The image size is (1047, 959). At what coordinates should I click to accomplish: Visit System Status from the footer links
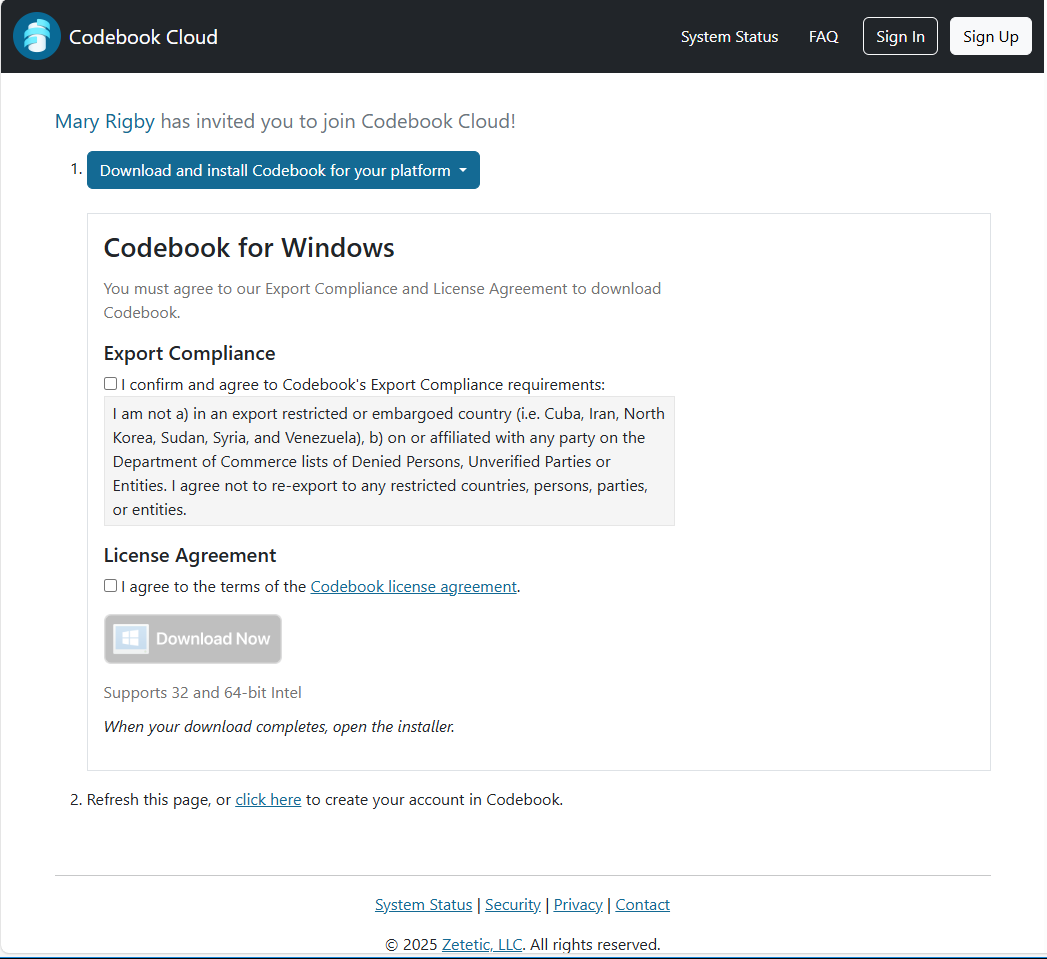pos(423,904)
